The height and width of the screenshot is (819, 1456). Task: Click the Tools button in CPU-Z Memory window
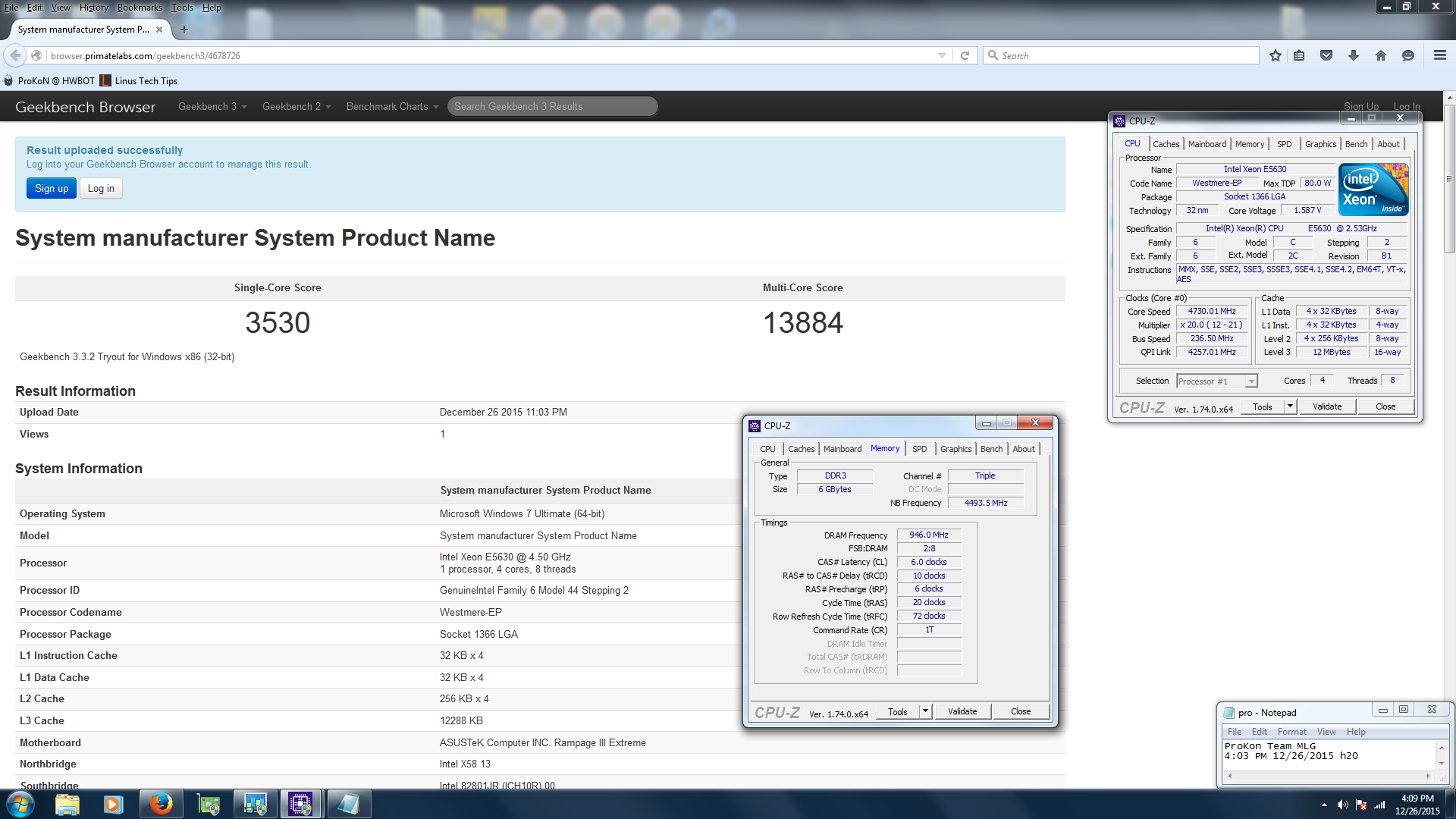[898, 711]
